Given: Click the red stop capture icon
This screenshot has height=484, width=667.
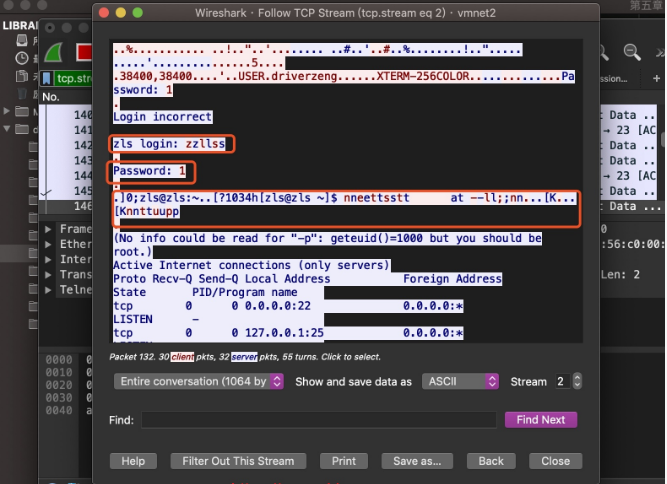Looking at the screenshot, I should tap(84, 53).
